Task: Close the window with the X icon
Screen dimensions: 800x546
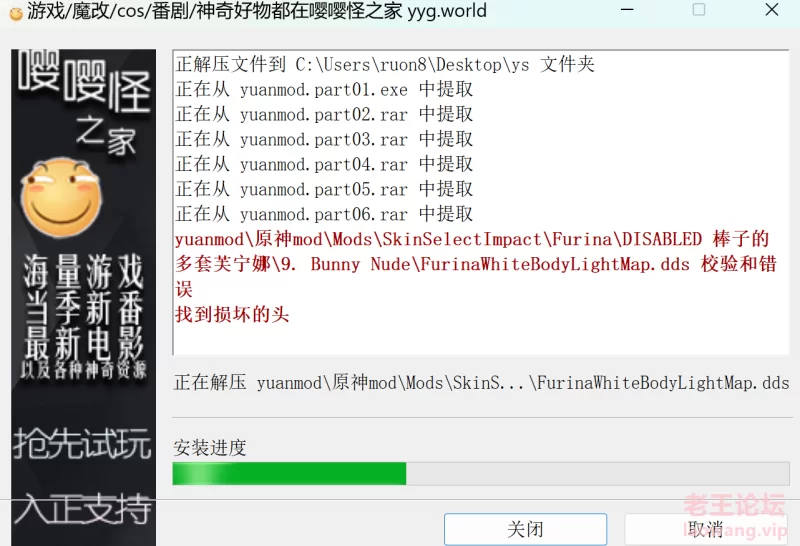Action: 772,10
